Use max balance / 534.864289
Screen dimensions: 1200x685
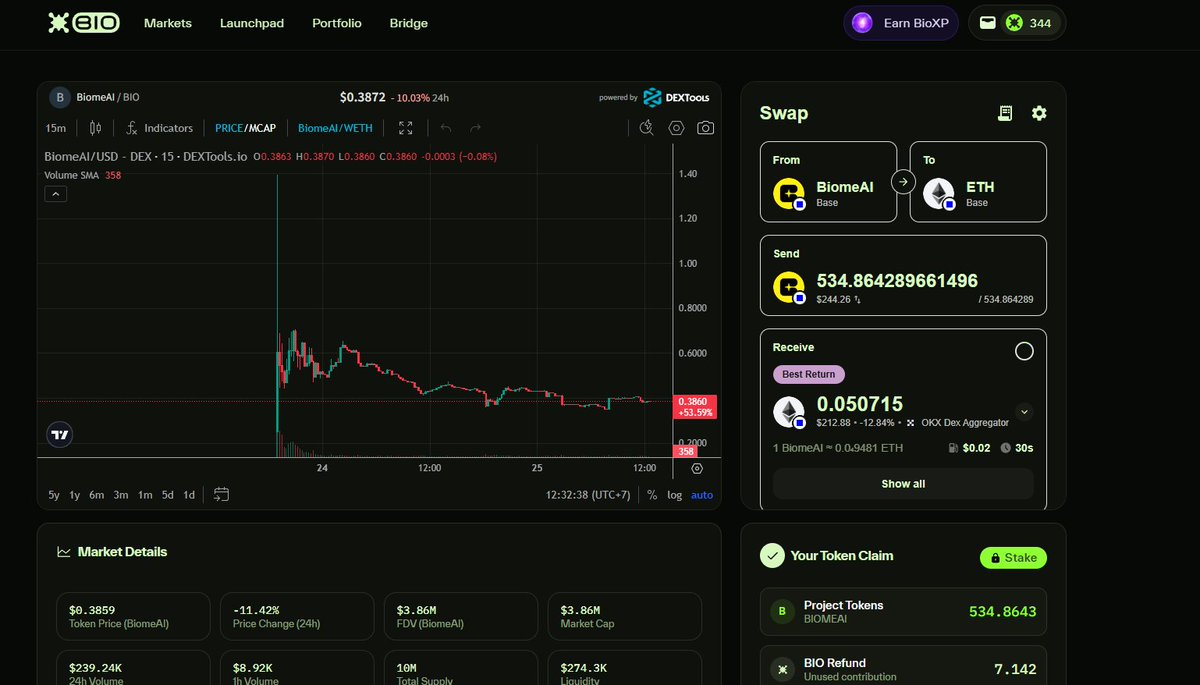(x=1006, y=299)
